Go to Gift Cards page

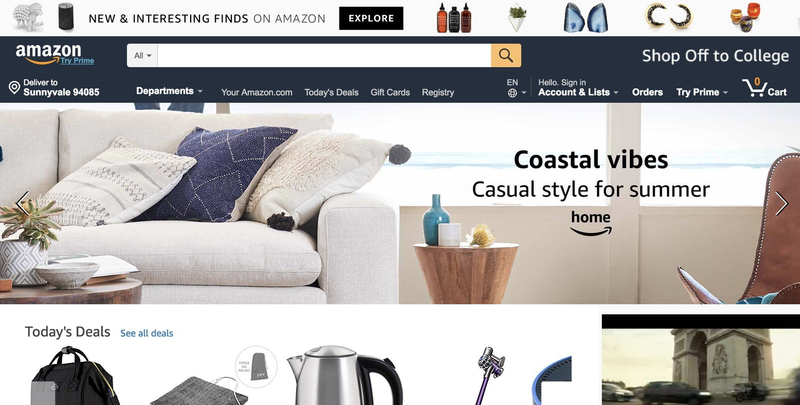tap(390, 92)
